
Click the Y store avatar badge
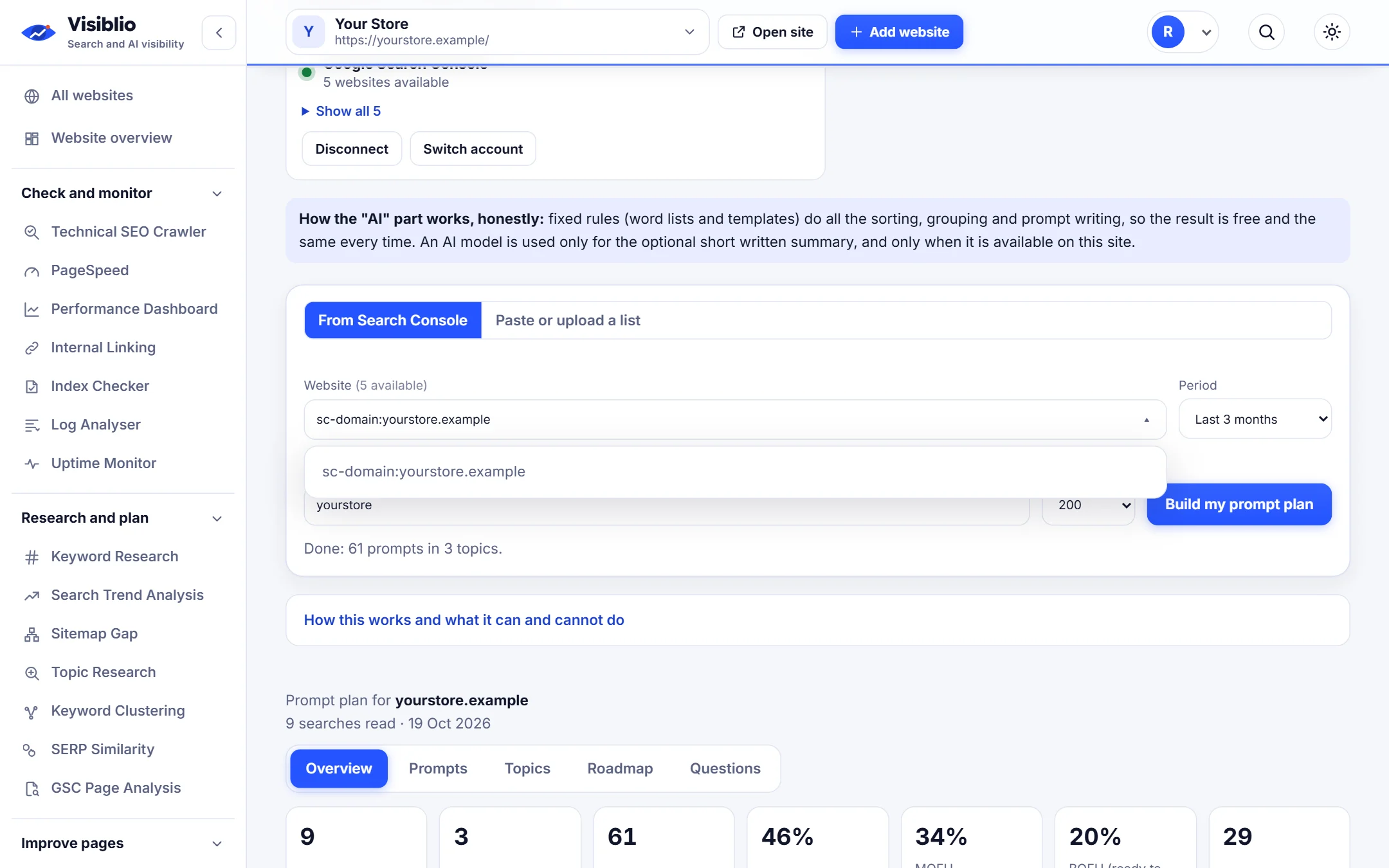tap(309, 32)
